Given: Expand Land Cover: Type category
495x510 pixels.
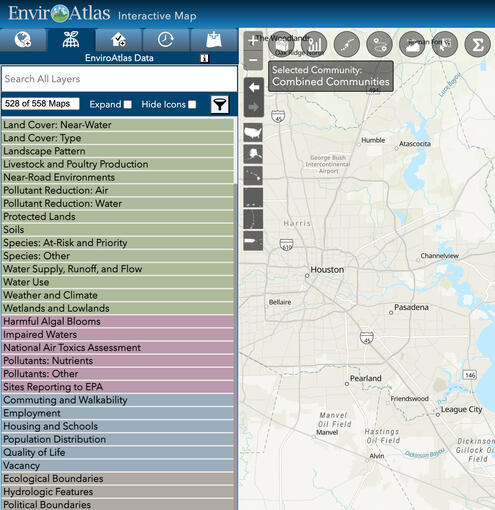Looking at the screenshot, I should pyautogui.click(x=118, y=138).
